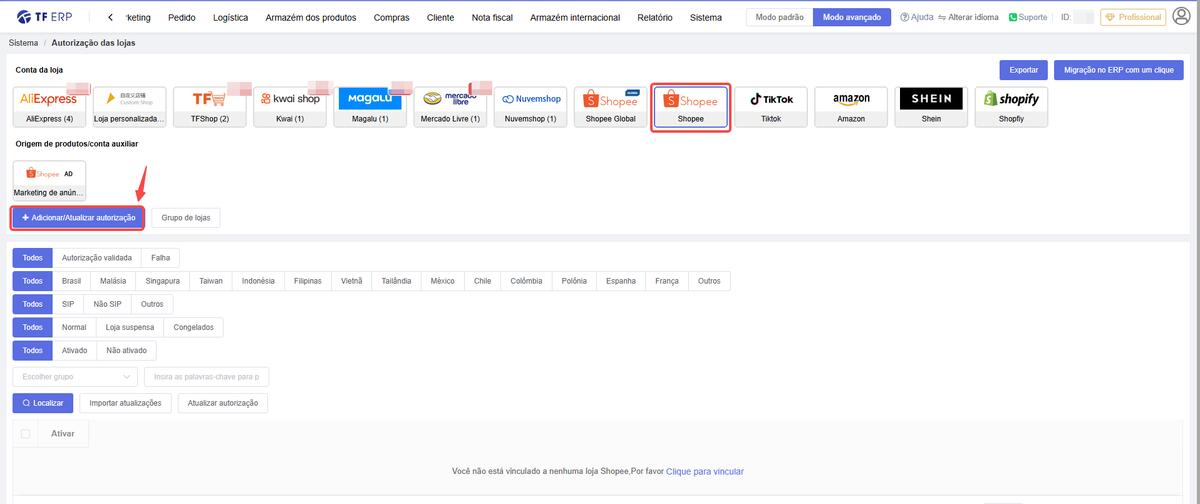The image size is (1200, 504).
Task: Filter stores by Brasil
Action: click(71, 281)
